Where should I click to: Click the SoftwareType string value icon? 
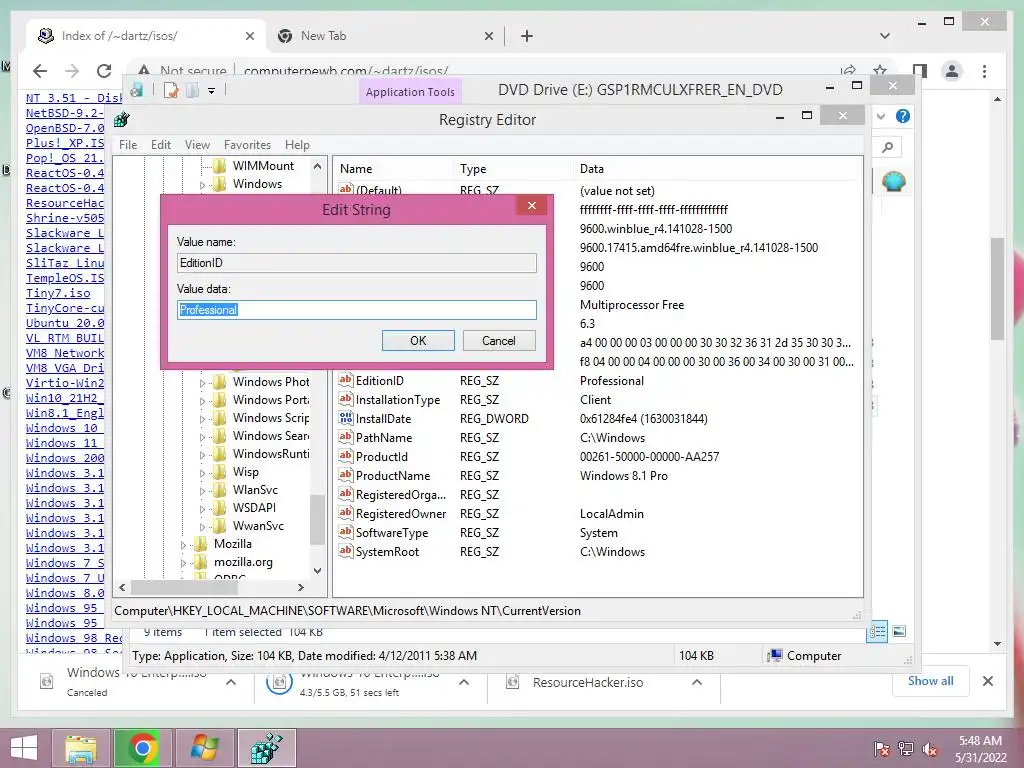pos(345,532)
